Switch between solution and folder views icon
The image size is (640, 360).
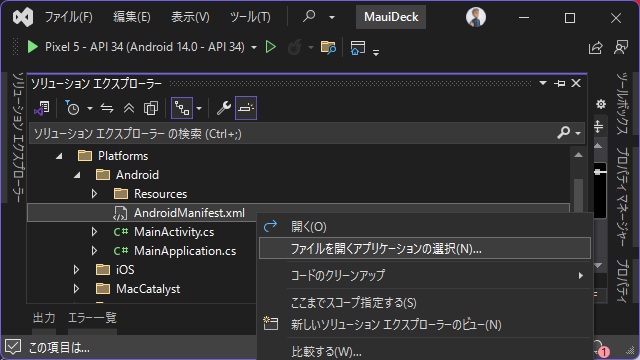[42, 108]
